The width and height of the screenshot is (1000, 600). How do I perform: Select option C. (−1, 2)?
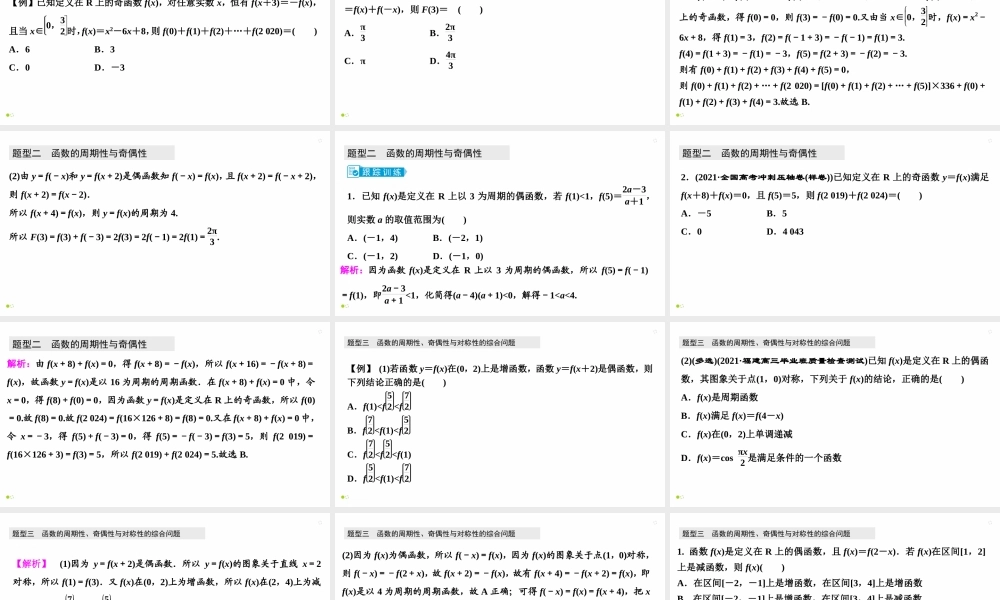372,256
